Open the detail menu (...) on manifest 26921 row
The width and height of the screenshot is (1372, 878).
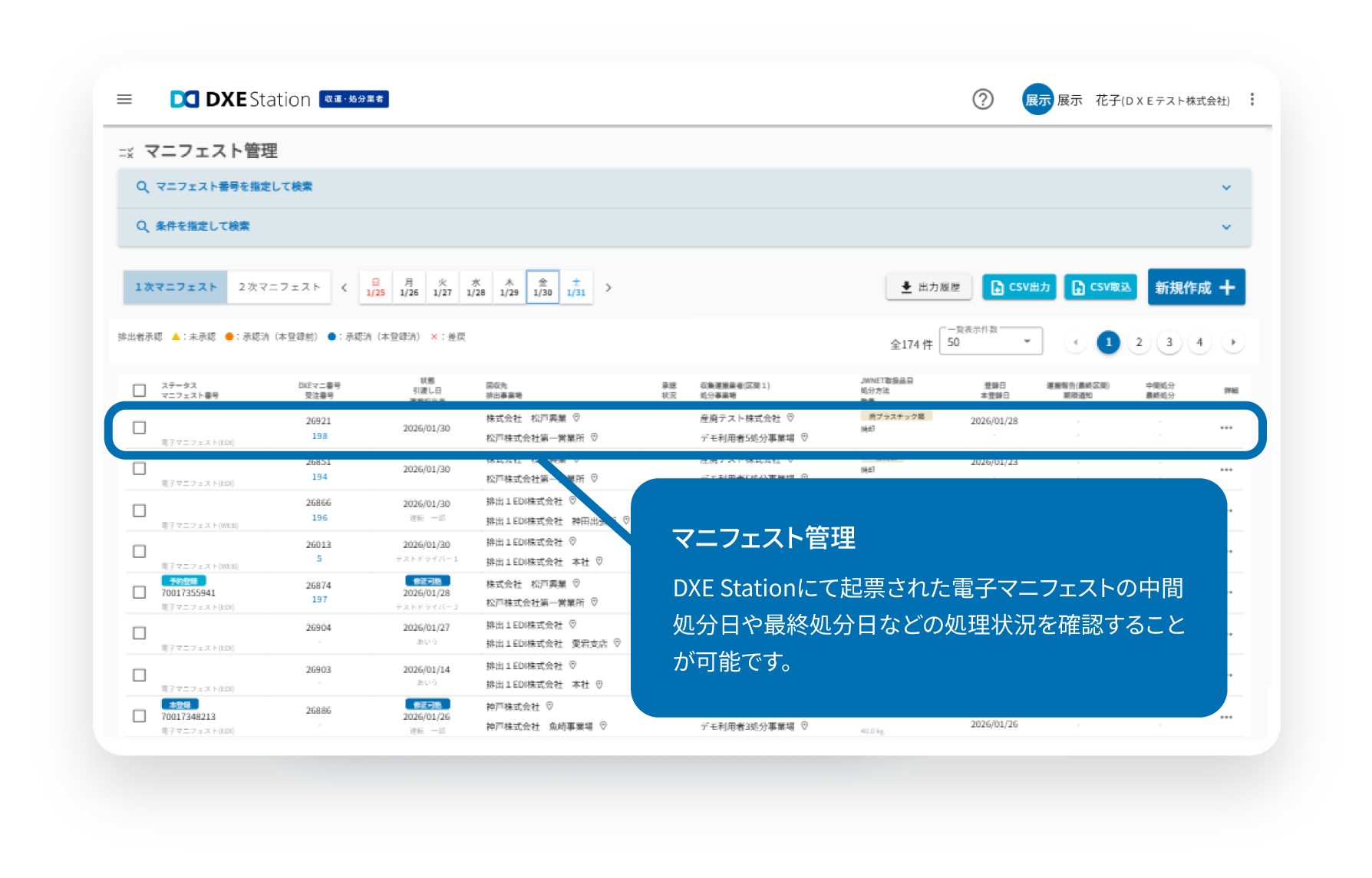pos(1226,427)
